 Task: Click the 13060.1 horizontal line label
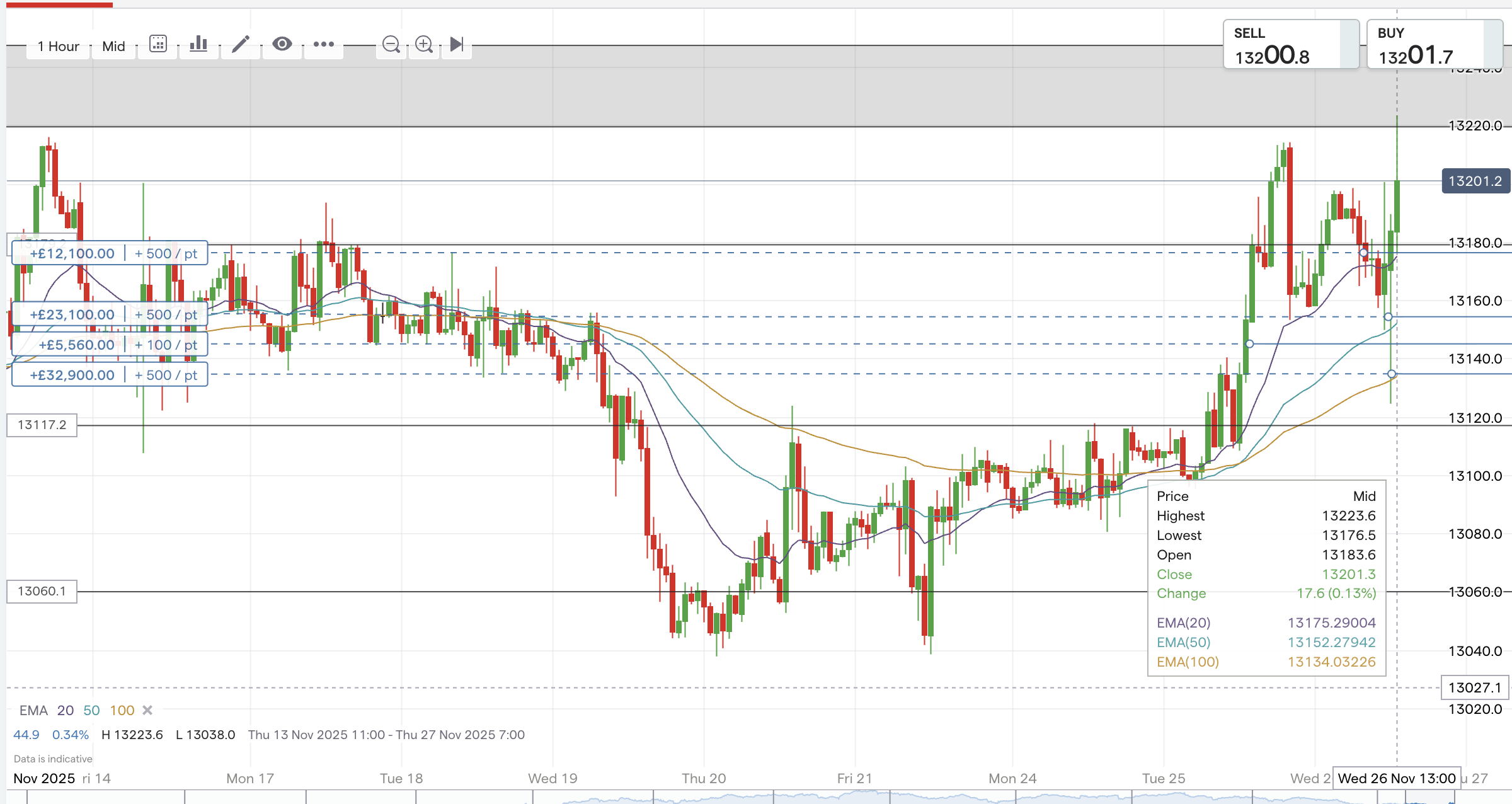[42, 591]
